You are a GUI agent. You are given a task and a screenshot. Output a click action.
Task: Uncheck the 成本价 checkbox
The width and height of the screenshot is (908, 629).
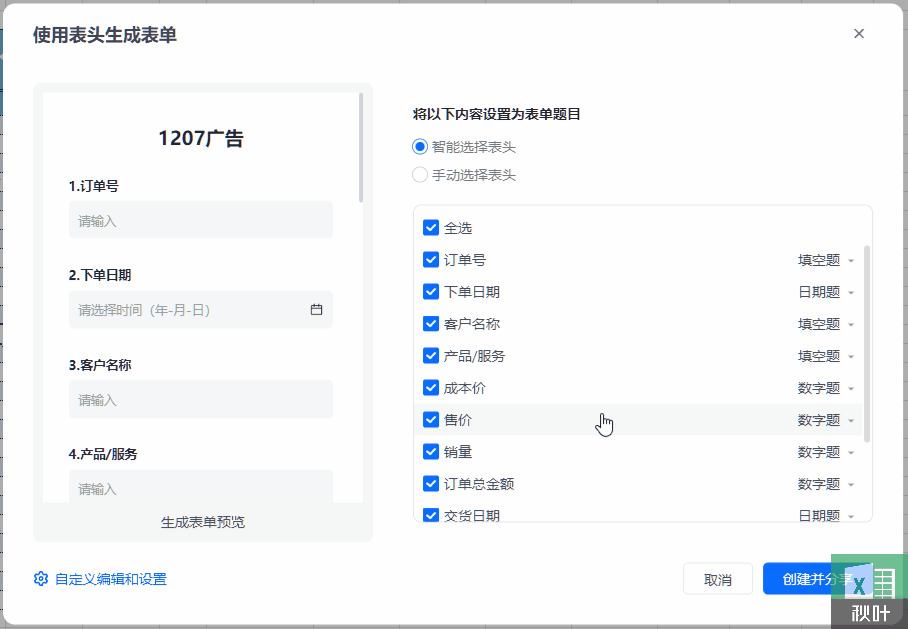[431, 387]
